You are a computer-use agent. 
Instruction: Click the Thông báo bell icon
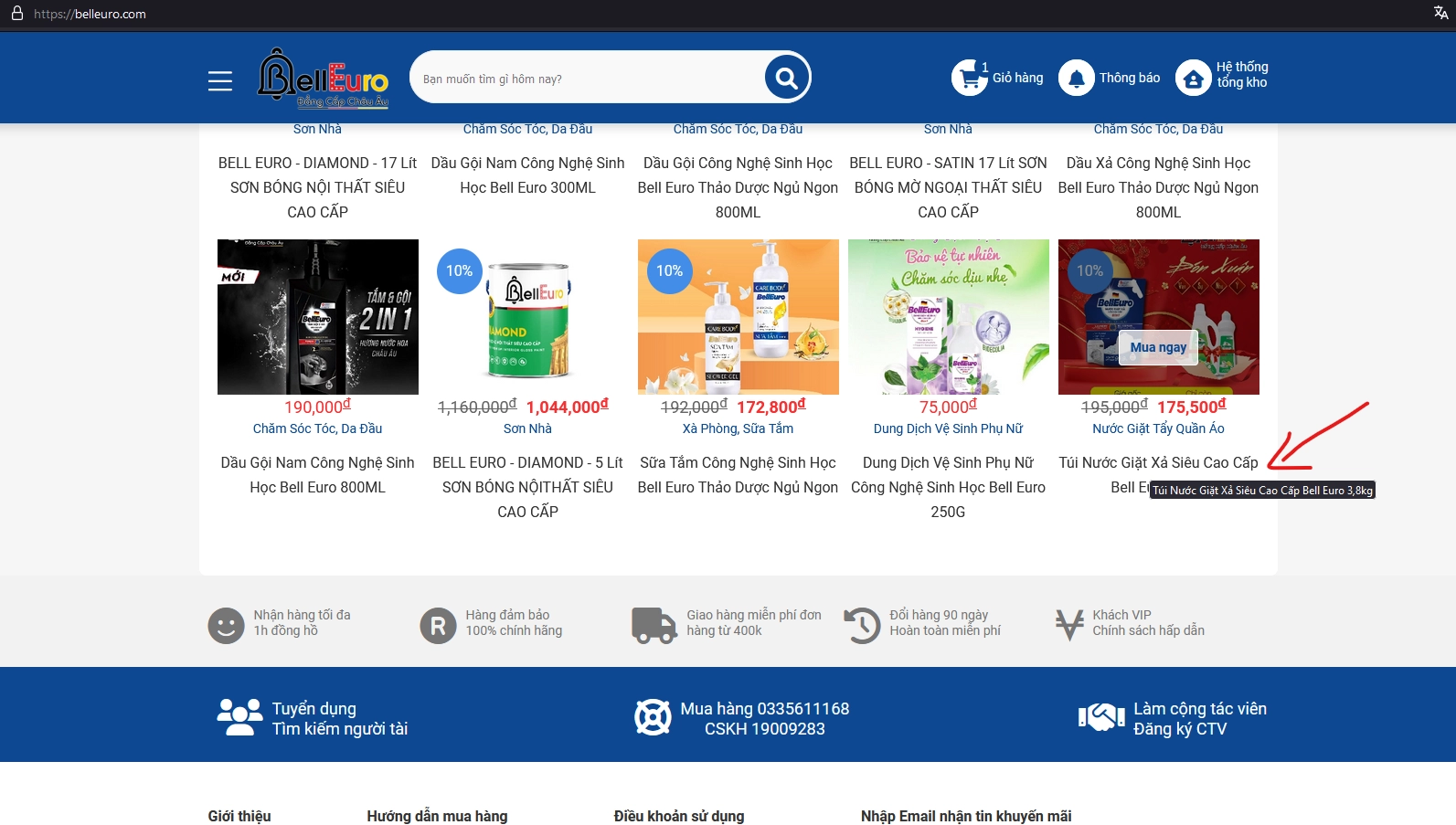coord(1076,79)
